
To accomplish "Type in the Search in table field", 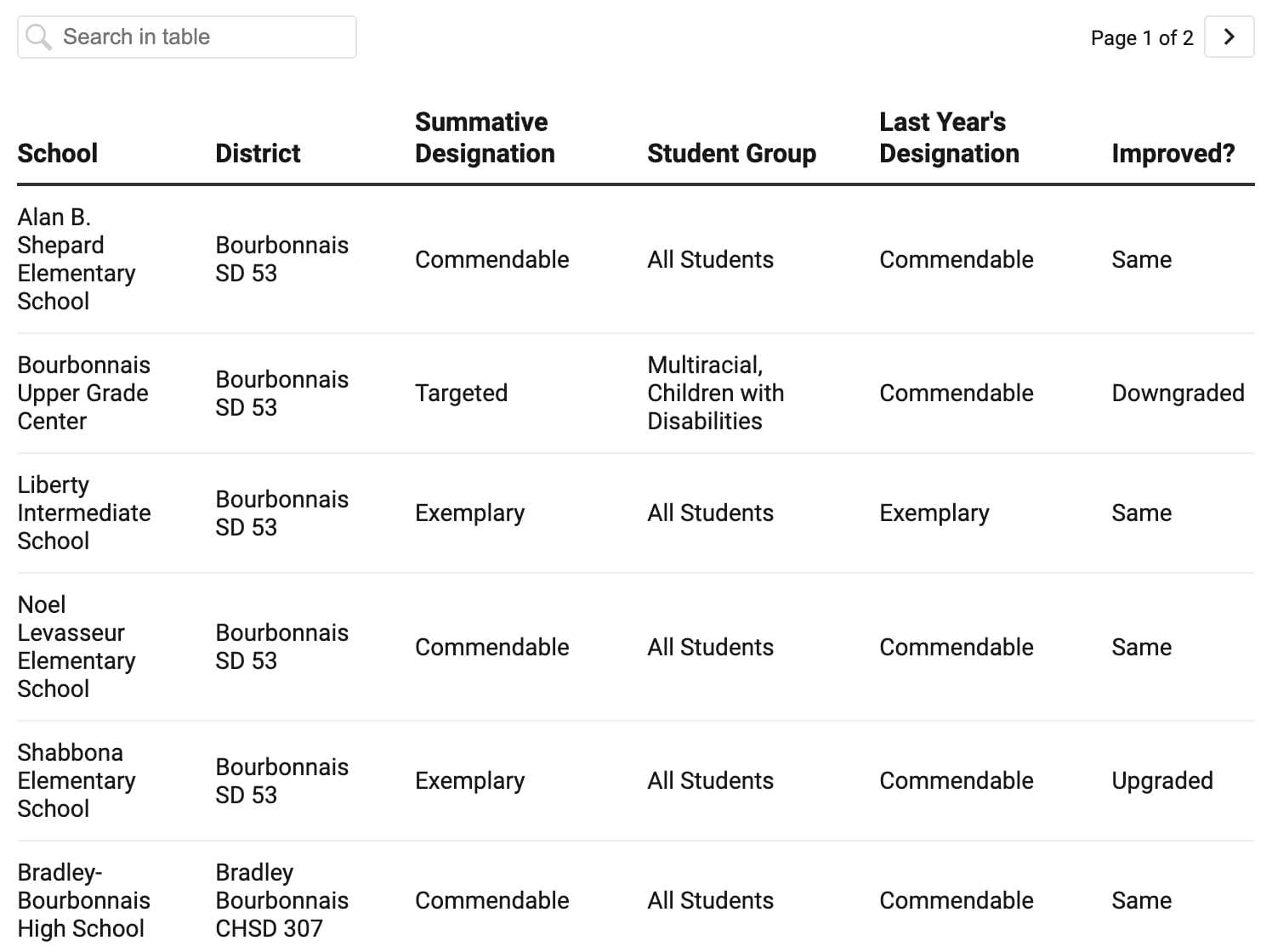I will pyautogui.click(x=204, y=37).
